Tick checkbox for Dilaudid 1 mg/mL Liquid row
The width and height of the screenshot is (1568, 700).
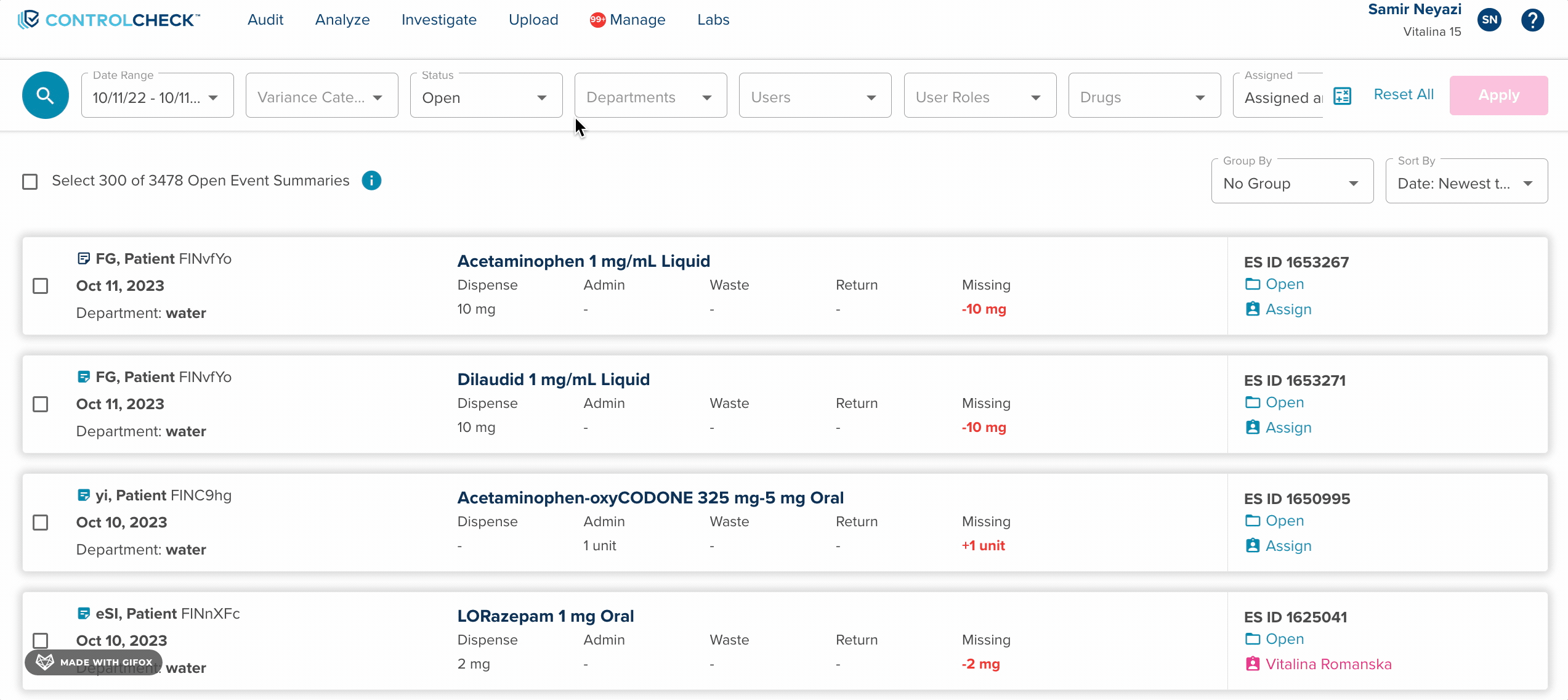pos(41,404)
